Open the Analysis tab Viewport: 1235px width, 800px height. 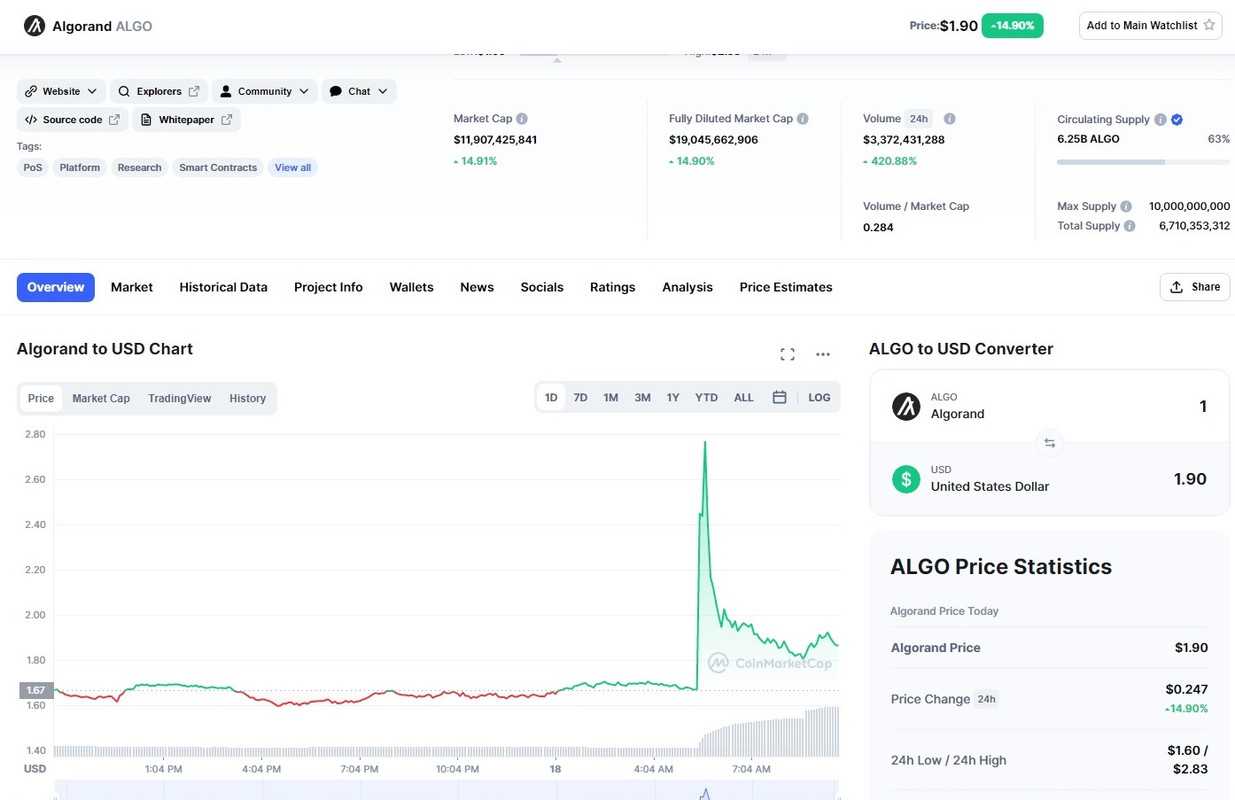(688, 287)
